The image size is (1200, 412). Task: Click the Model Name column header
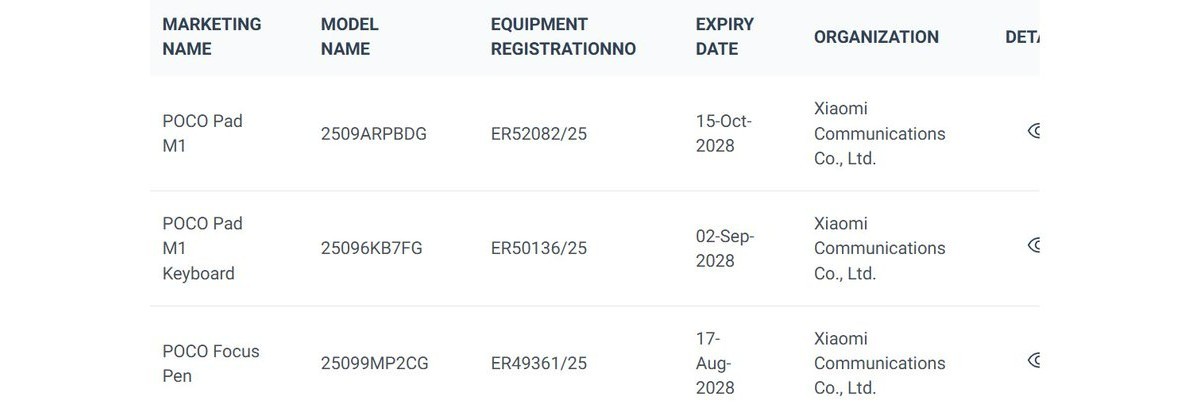(349, 37)
